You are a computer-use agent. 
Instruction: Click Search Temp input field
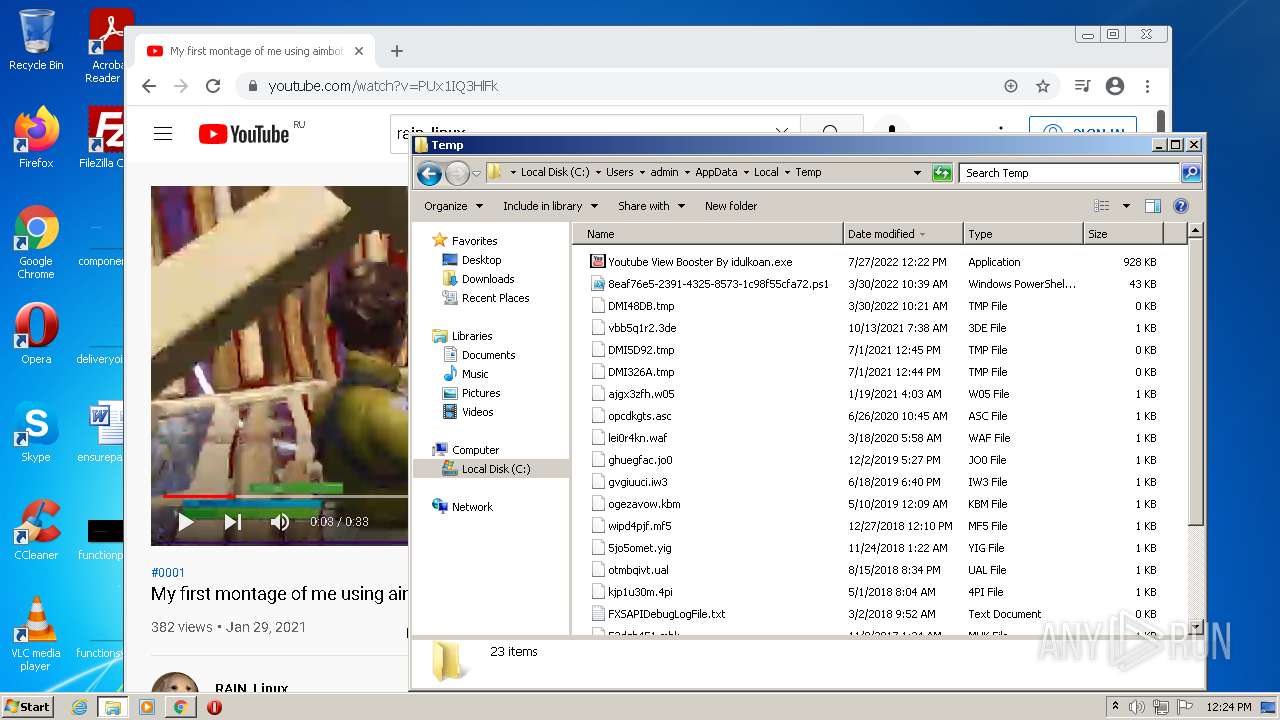coord(1068,173)
